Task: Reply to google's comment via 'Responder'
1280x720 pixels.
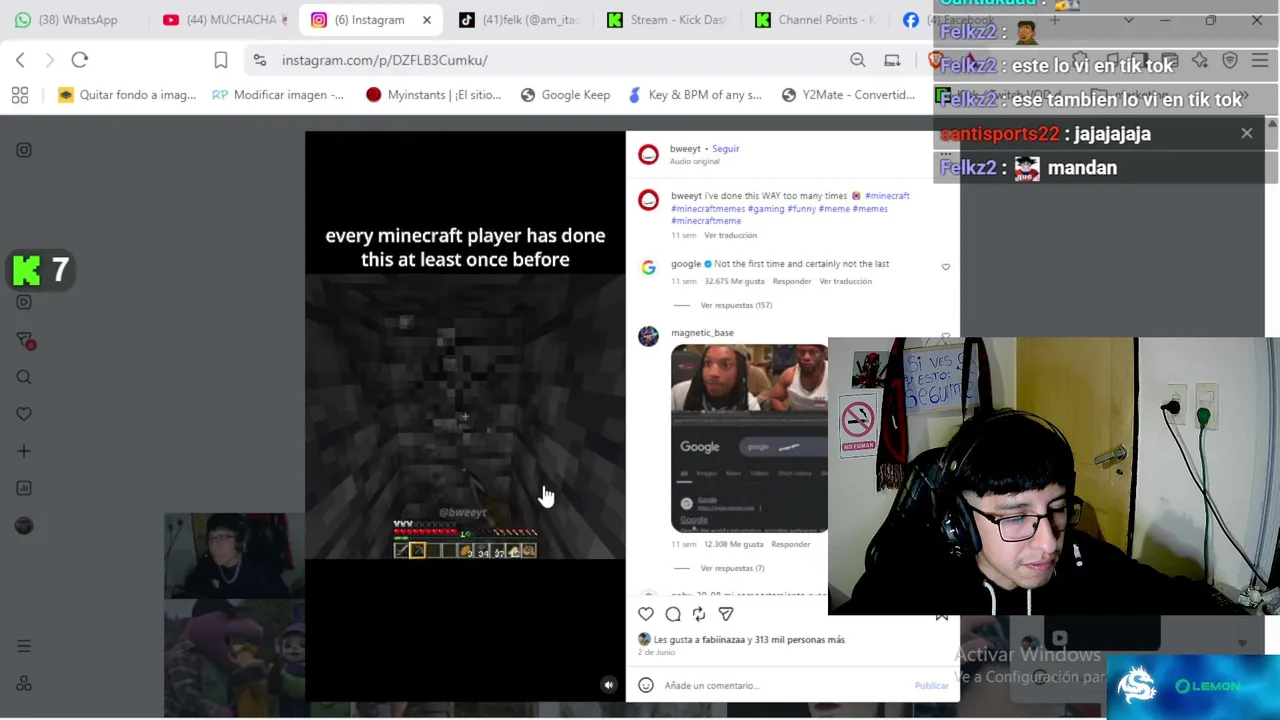Action: tap(792, 281)
